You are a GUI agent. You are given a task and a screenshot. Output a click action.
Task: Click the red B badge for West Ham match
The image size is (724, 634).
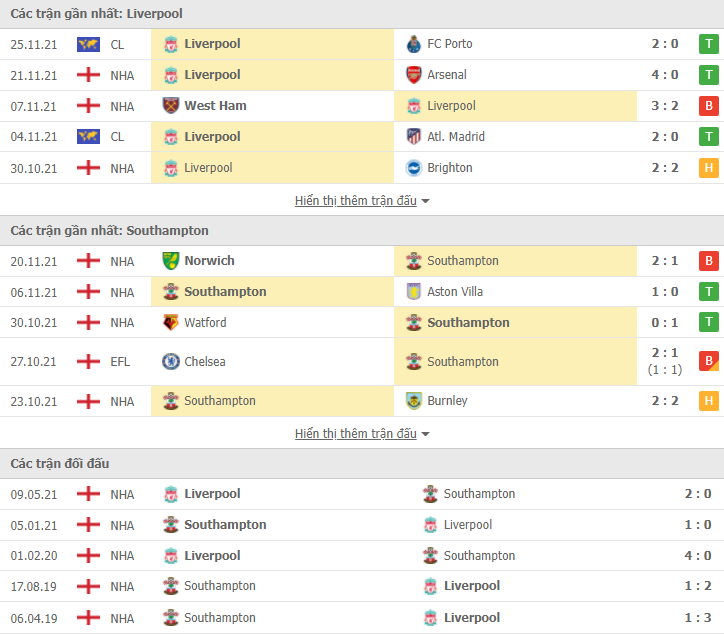click(709, 106)
